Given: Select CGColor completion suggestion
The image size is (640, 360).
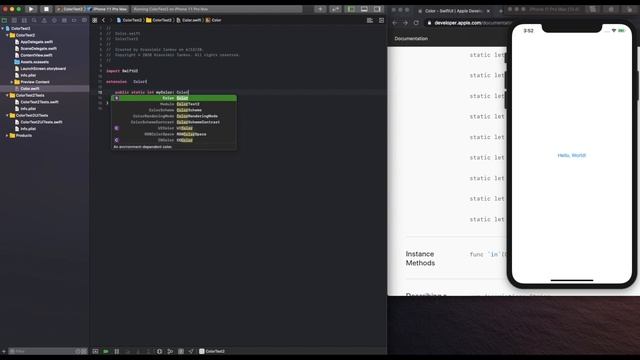Looking at the screenshot, I should pyautogui.click(x=174, y=140).
